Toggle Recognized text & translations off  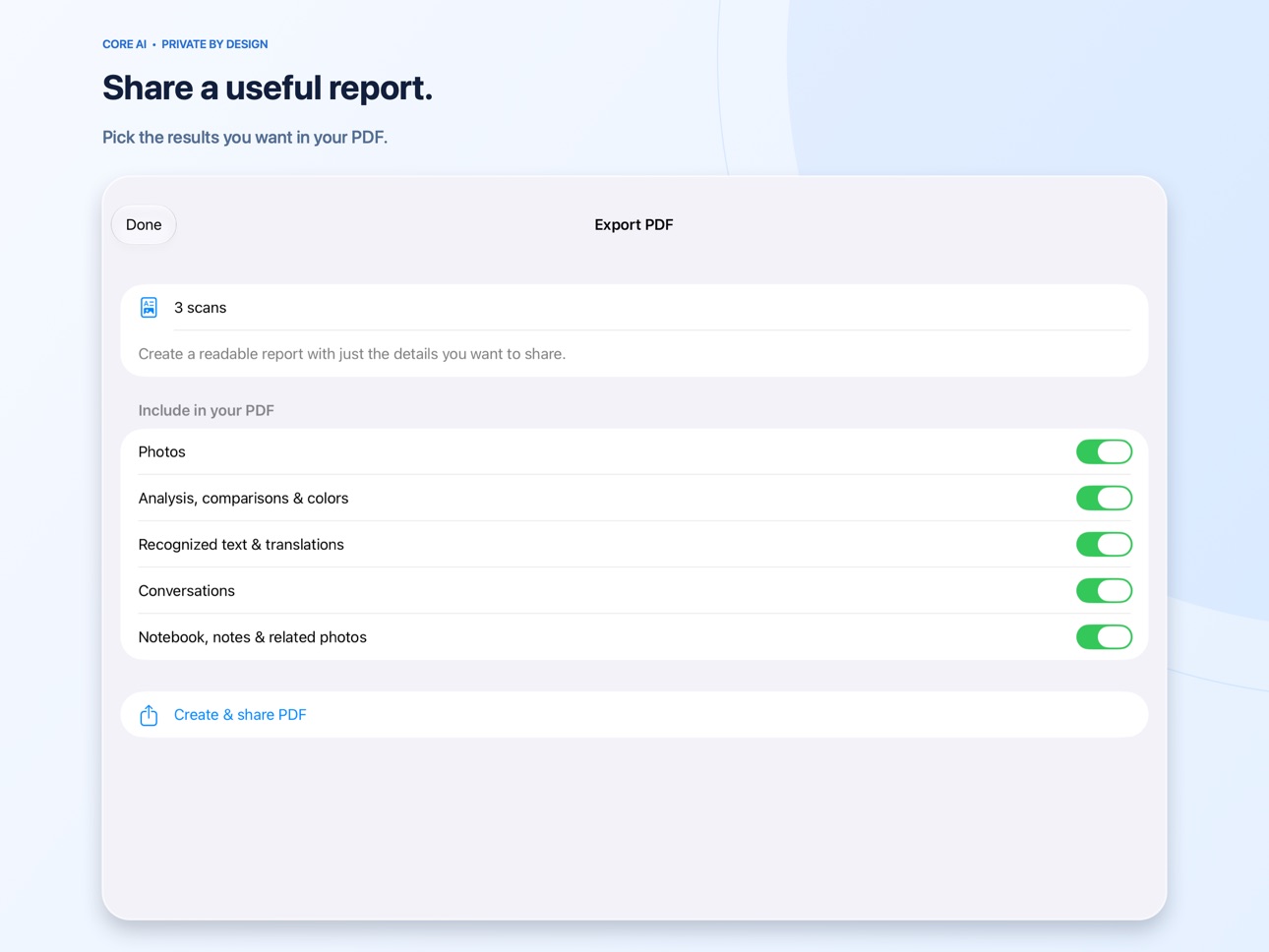click(1104, 545)
